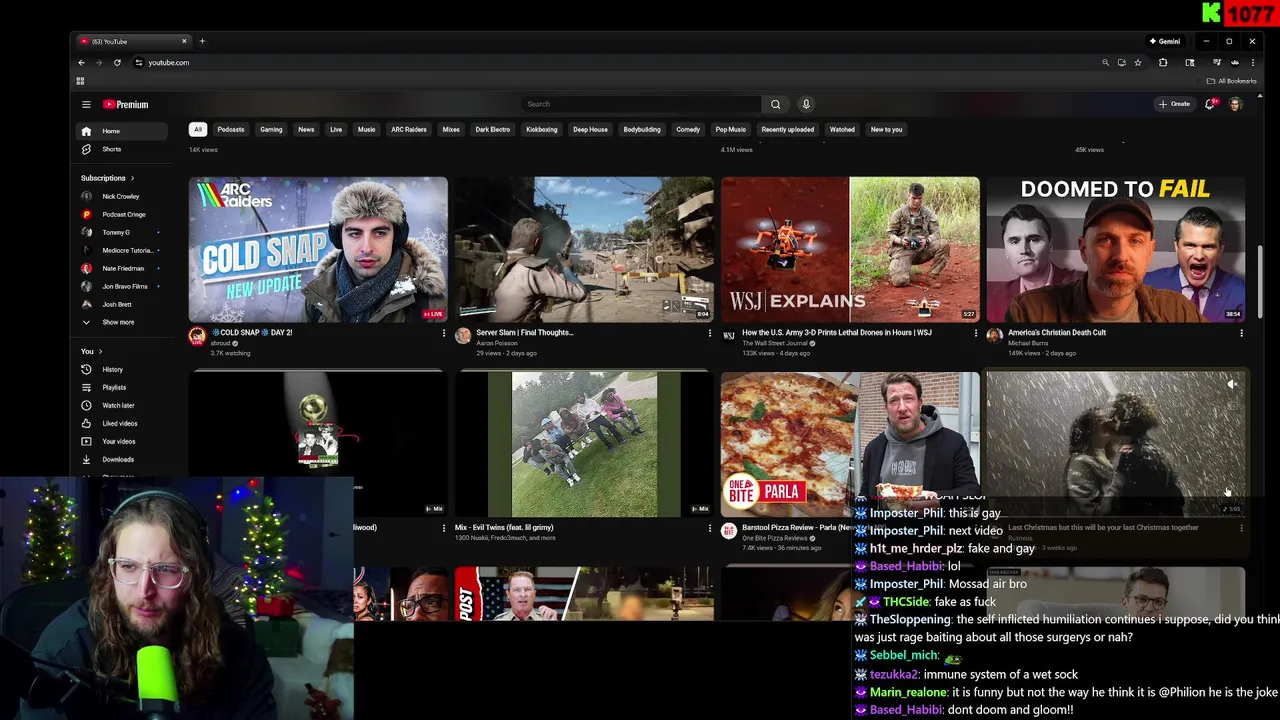Screen dimensions: 1280x720
Task: Click the YouTube Premium logo
Action: 126,104
